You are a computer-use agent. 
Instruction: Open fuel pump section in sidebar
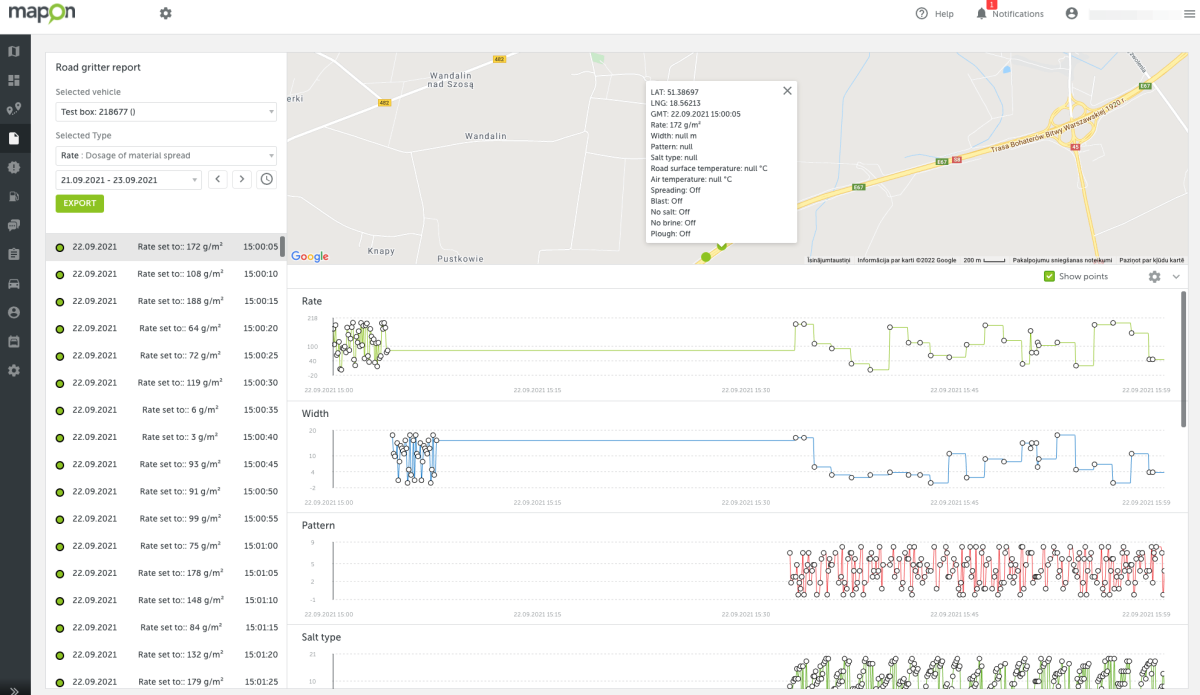tap(14, 196)
